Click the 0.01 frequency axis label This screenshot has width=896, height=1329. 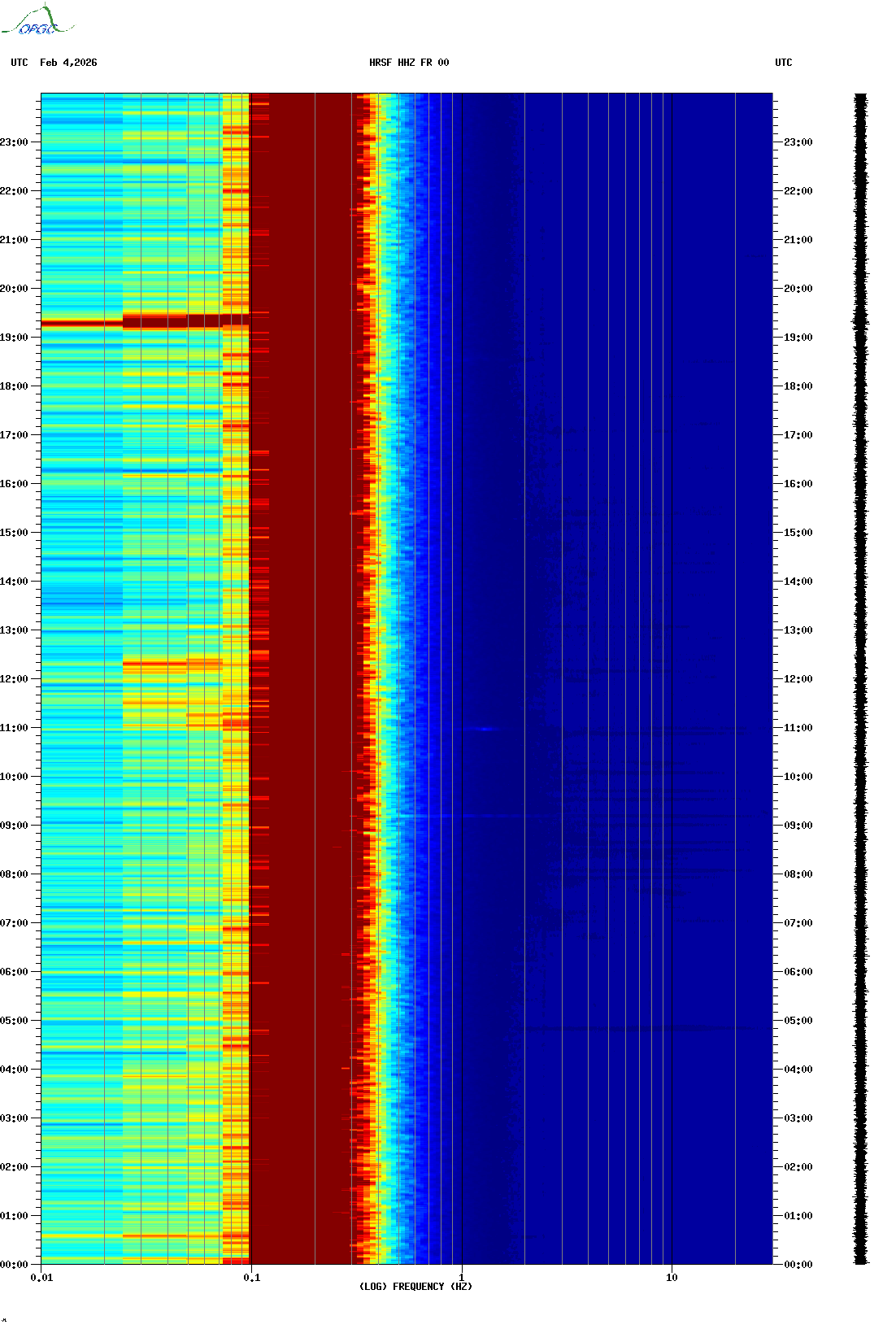point(41,1278)
